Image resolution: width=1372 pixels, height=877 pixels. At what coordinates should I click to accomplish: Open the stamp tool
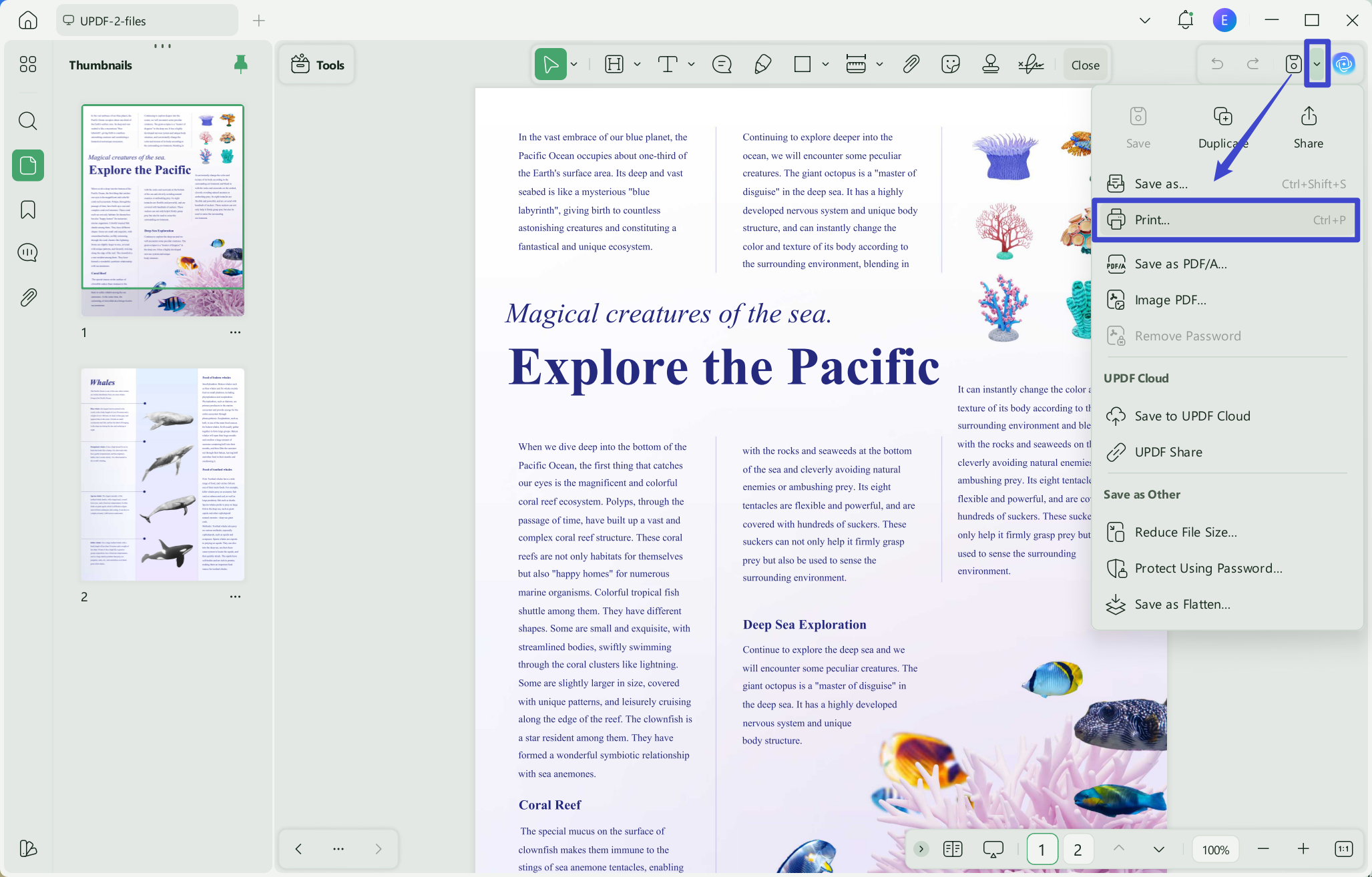pos(991,64)
